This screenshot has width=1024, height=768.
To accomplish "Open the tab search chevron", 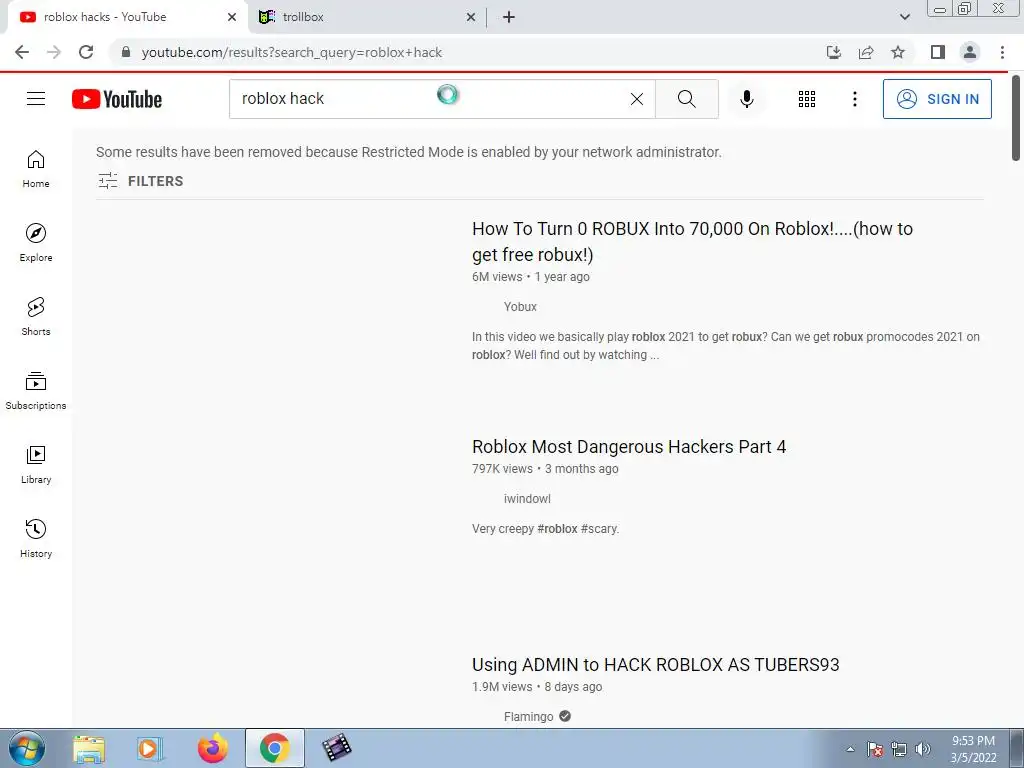I will [x=904, y=17].
